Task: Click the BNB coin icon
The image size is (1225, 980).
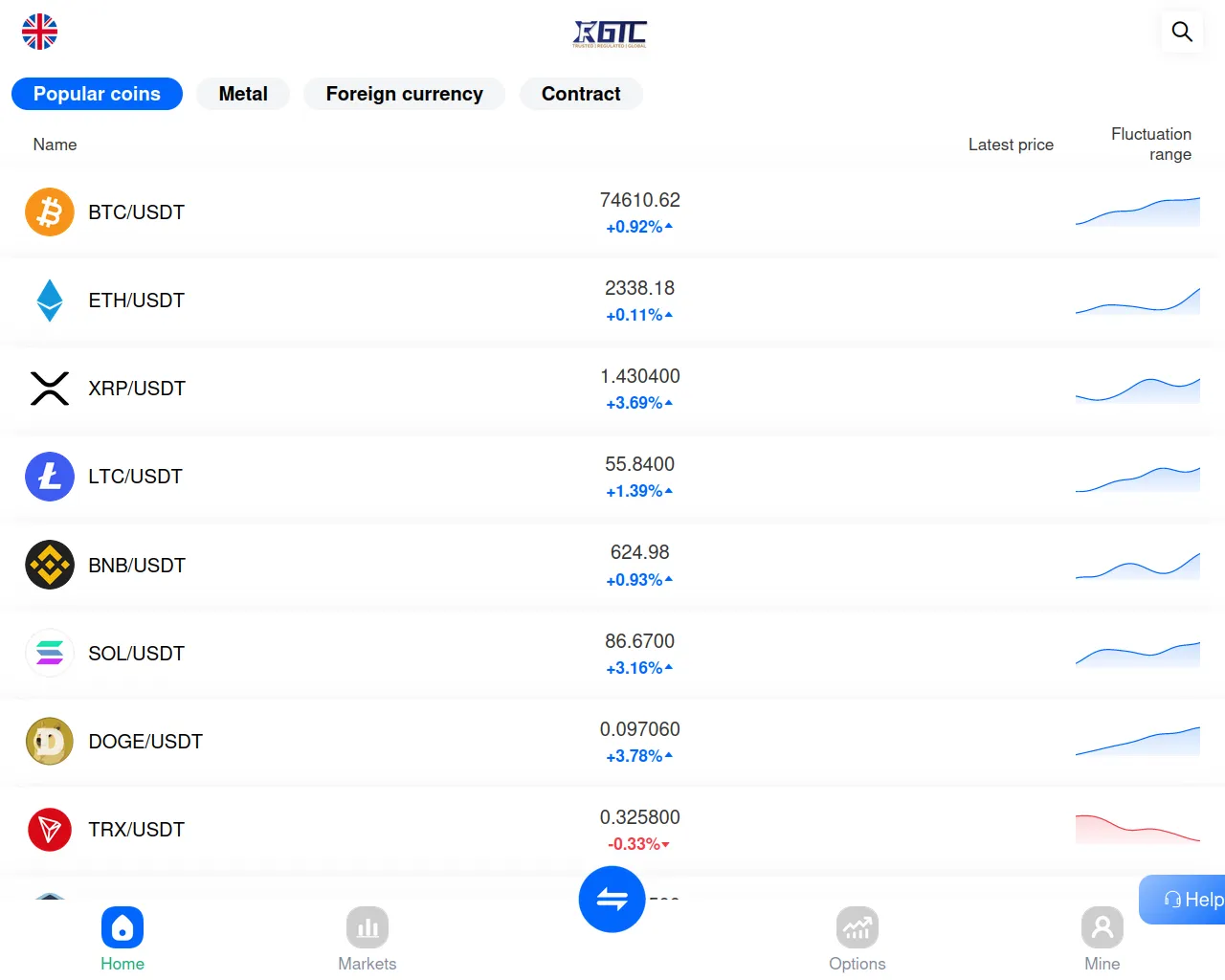Action: tap(50, 565)
